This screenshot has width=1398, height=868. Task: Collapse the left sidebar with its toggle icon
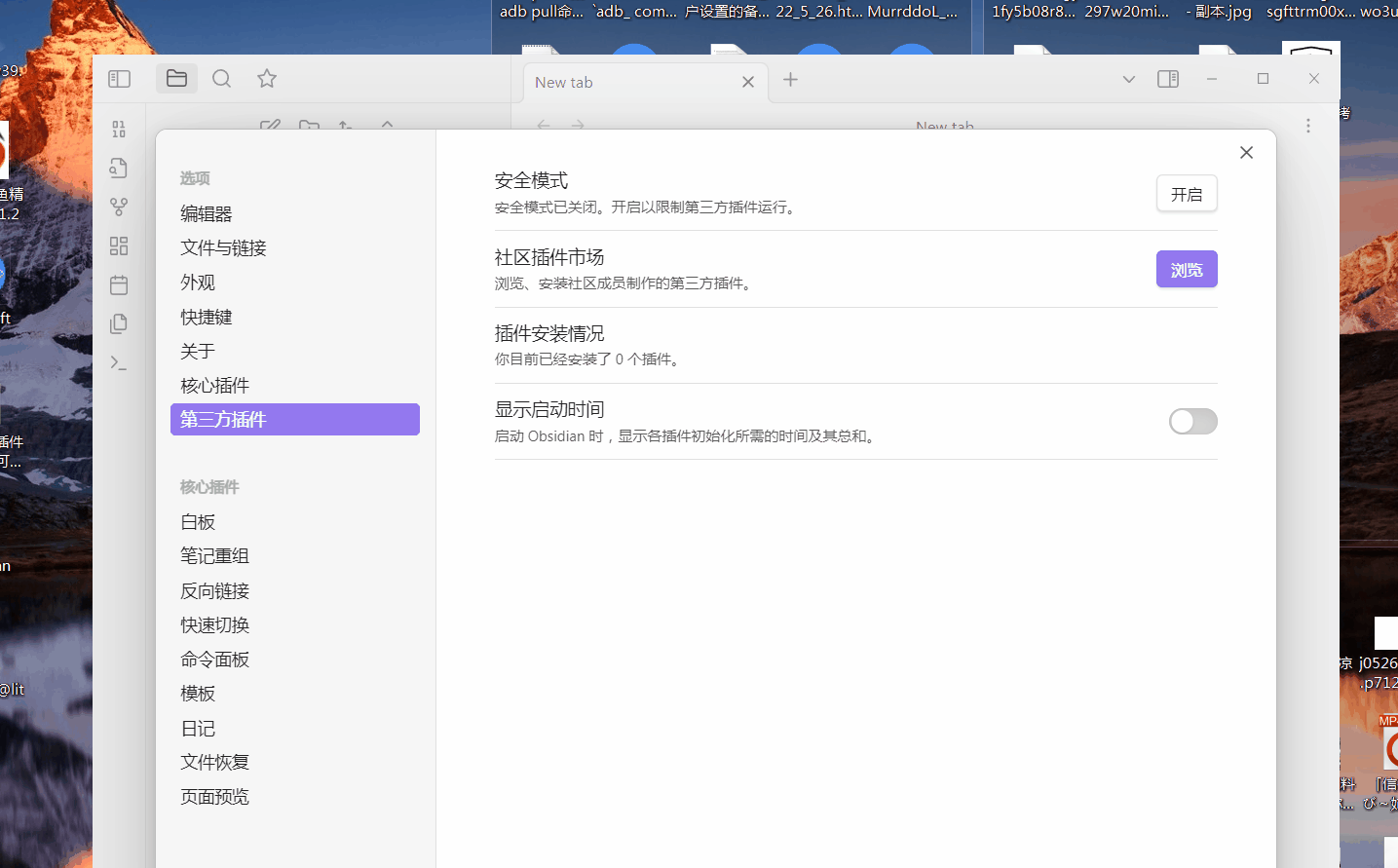coord(119,79)
